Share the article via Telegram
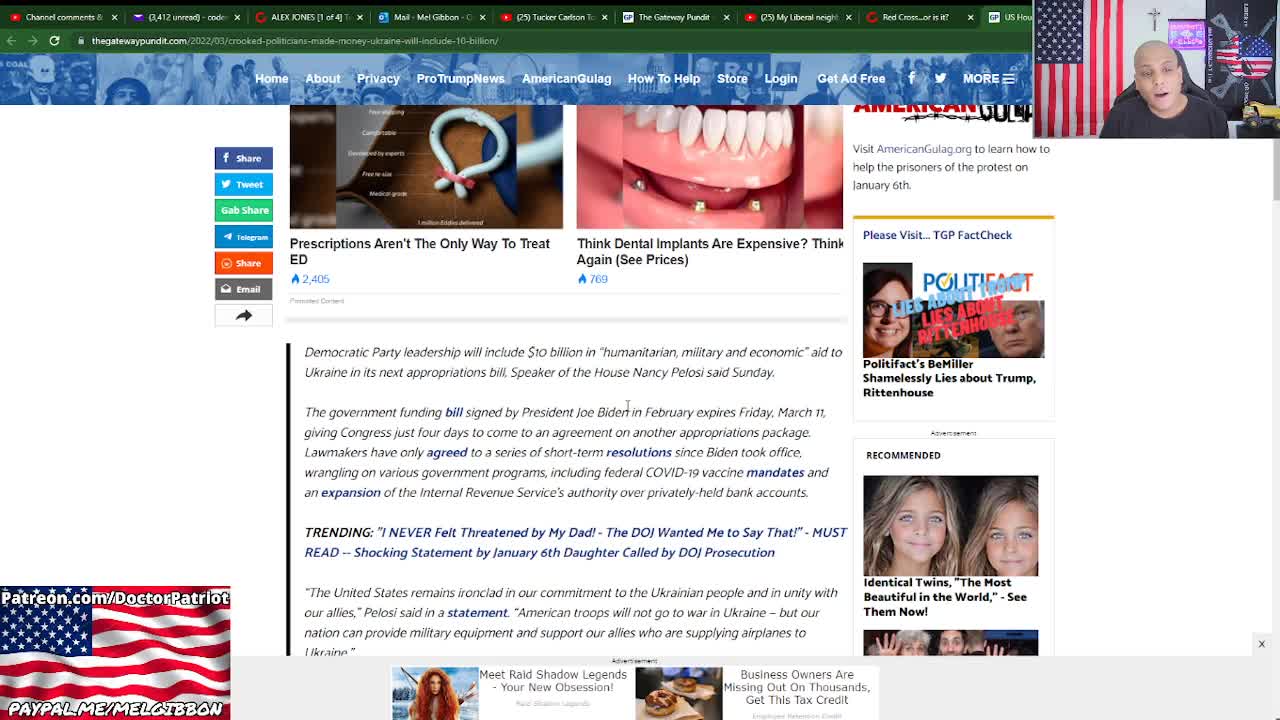Image resolution: width=1280 pixels, height=720 pixels. 243,237
